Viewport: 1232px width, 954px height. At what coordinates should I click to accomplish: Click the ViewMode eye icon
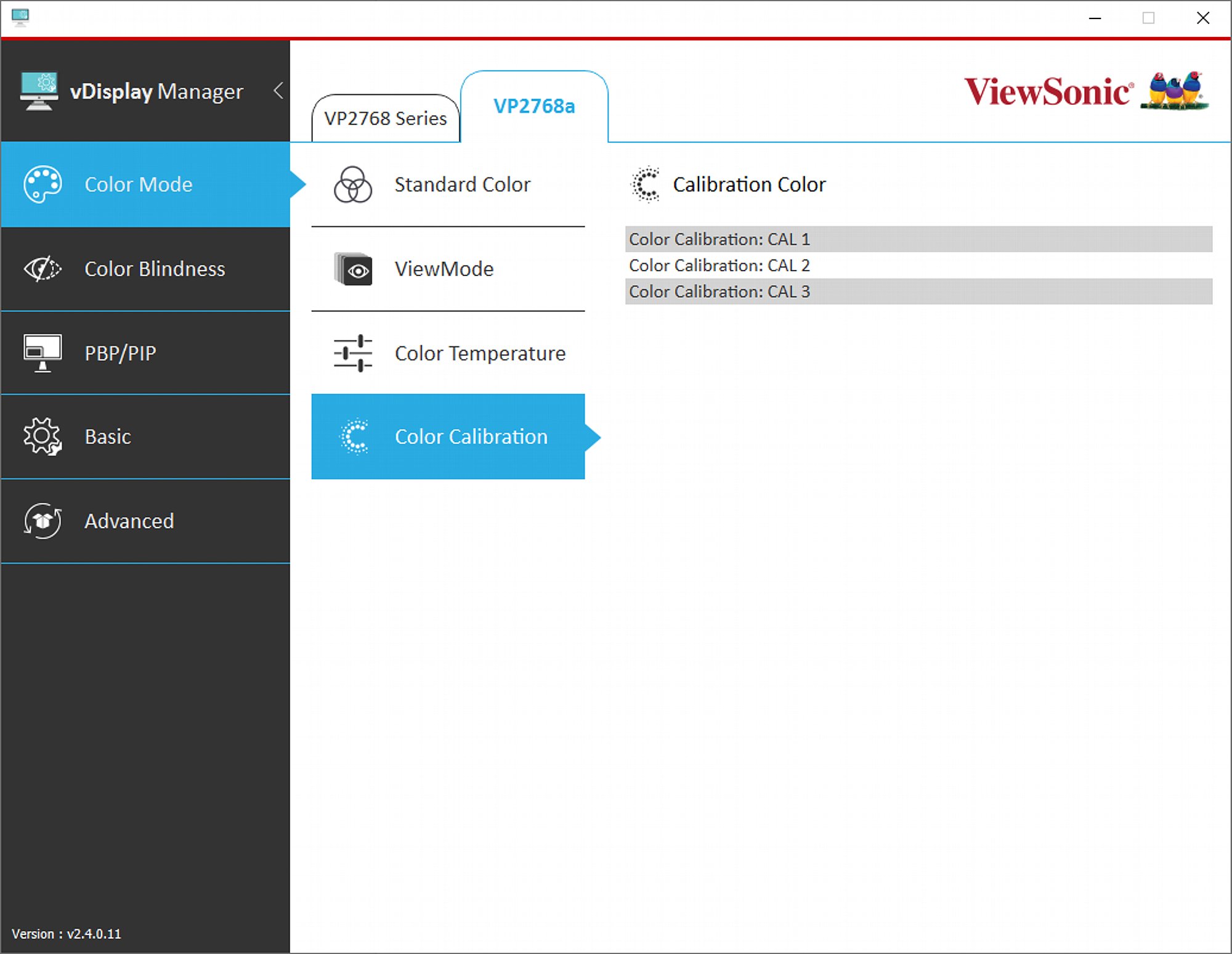tap(353, 269)
